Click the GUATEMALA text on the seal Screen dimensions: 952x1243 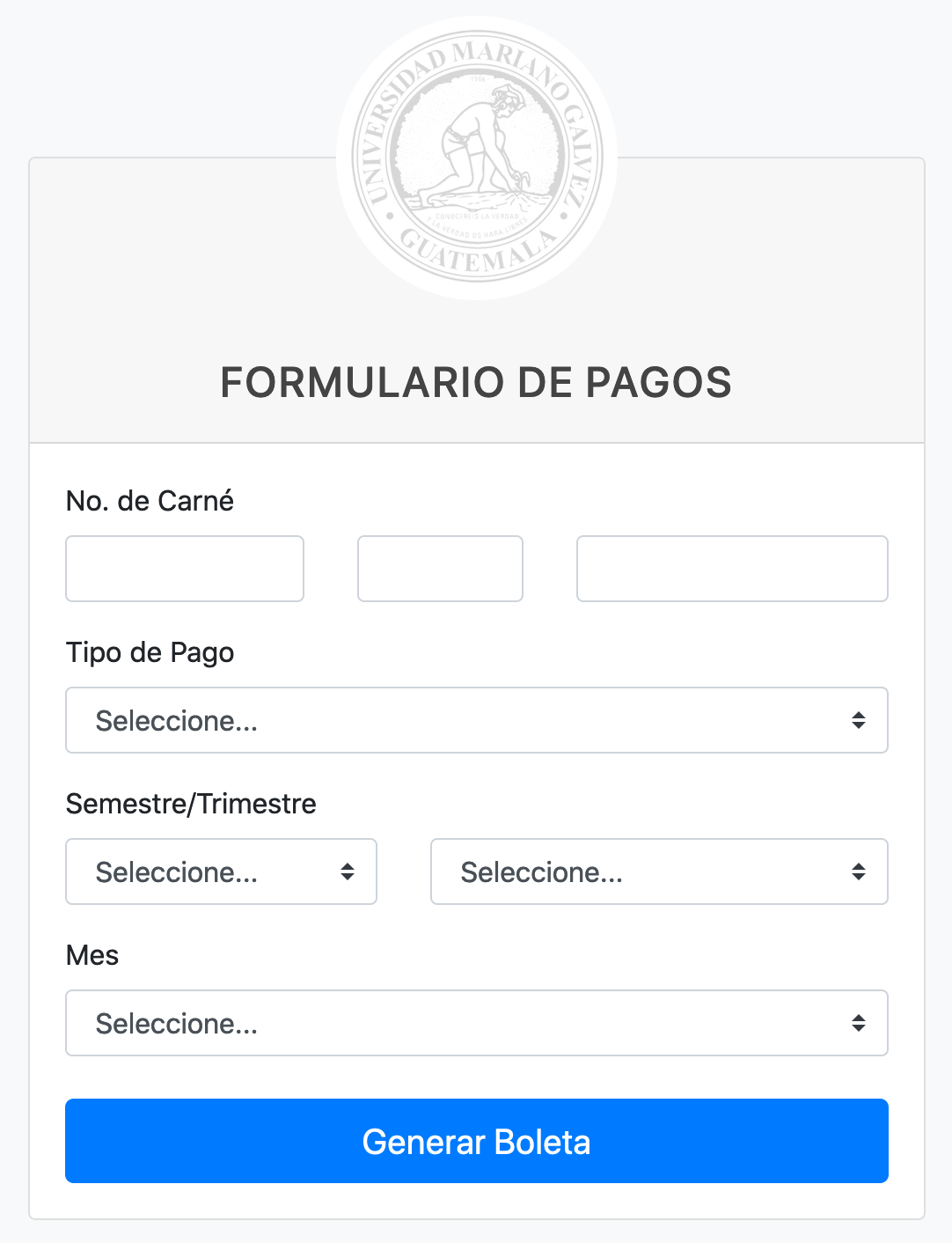[478, 252]
